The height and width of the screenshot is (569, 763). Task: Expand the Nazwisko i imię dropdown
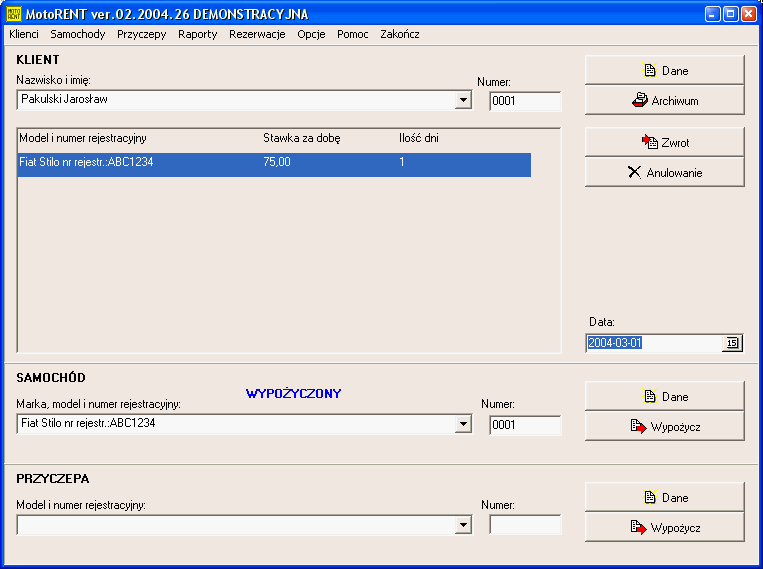point(463,100)
